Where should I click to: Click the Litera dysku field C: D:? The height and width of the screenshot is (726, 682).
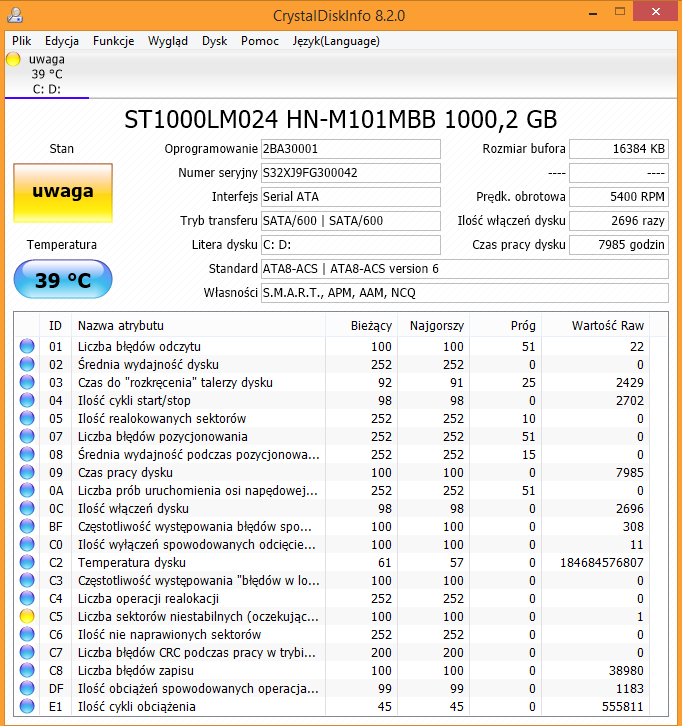[350, 244]
